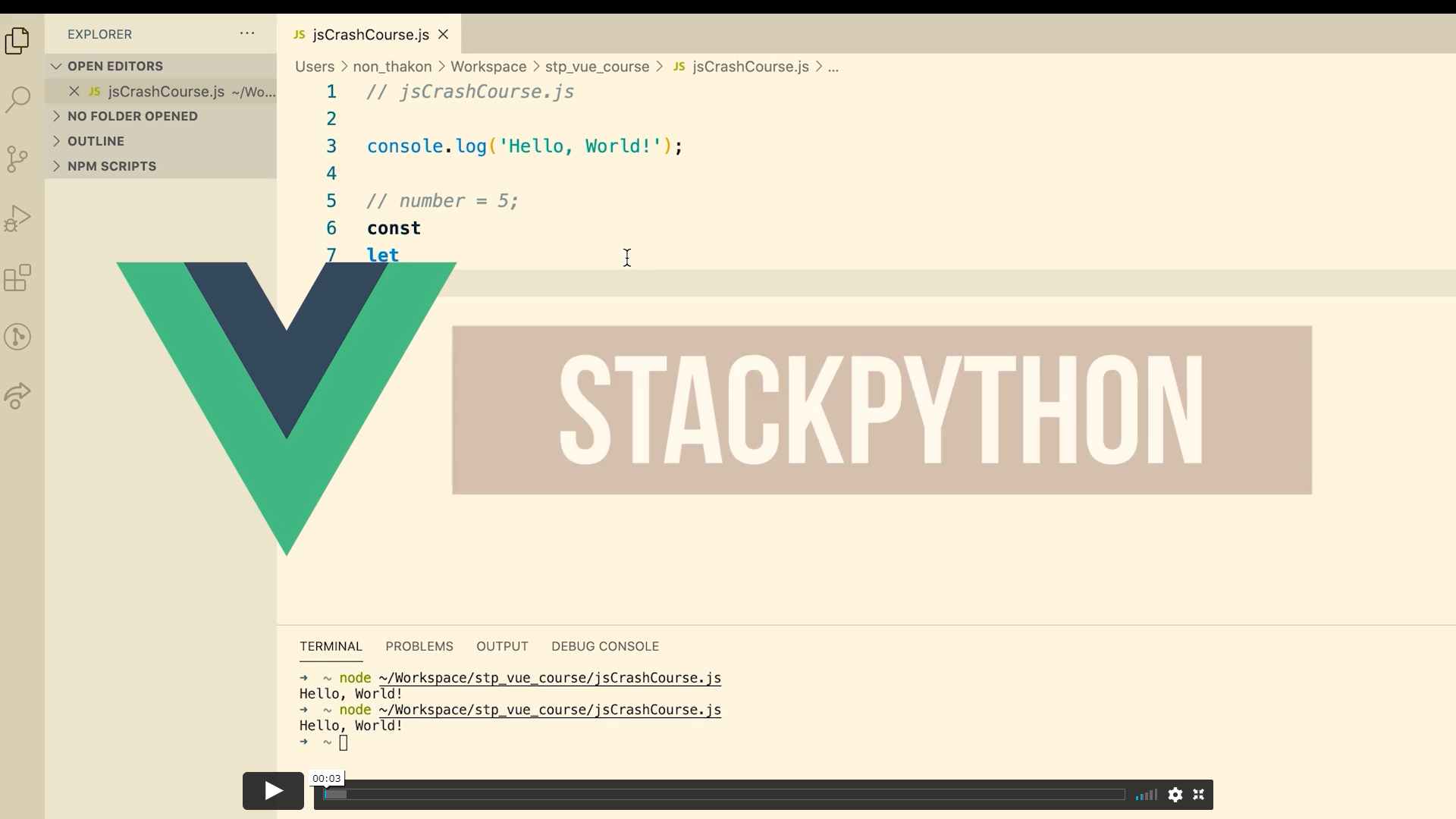Open video settings gear

[x=1175, y=795]
